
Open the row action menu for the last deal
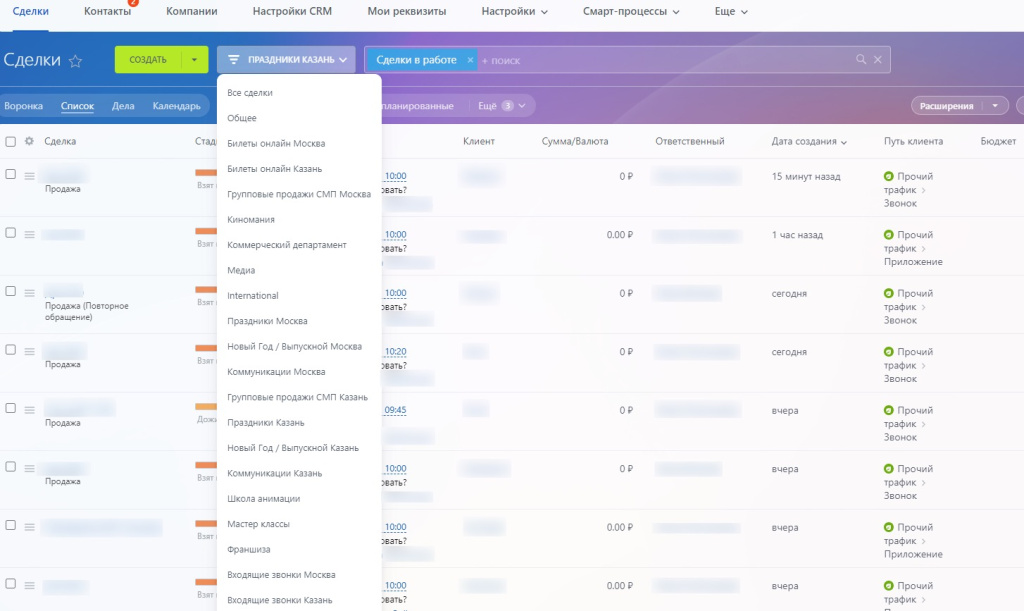coord(29,586)
